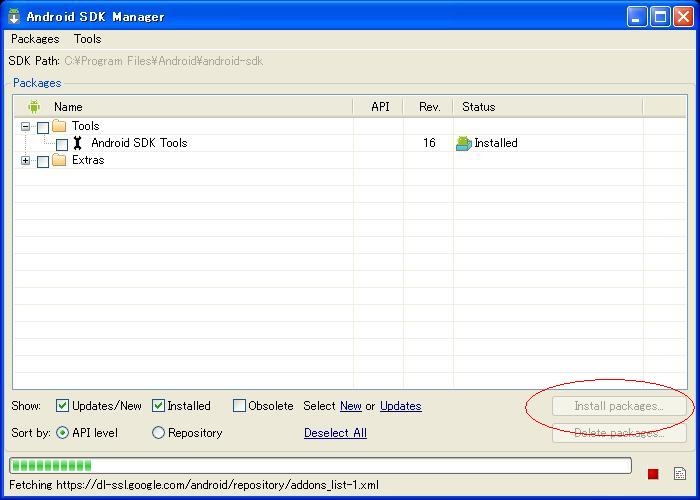Click the revision value 16
700x500 pixels.
tap(429, 143)
